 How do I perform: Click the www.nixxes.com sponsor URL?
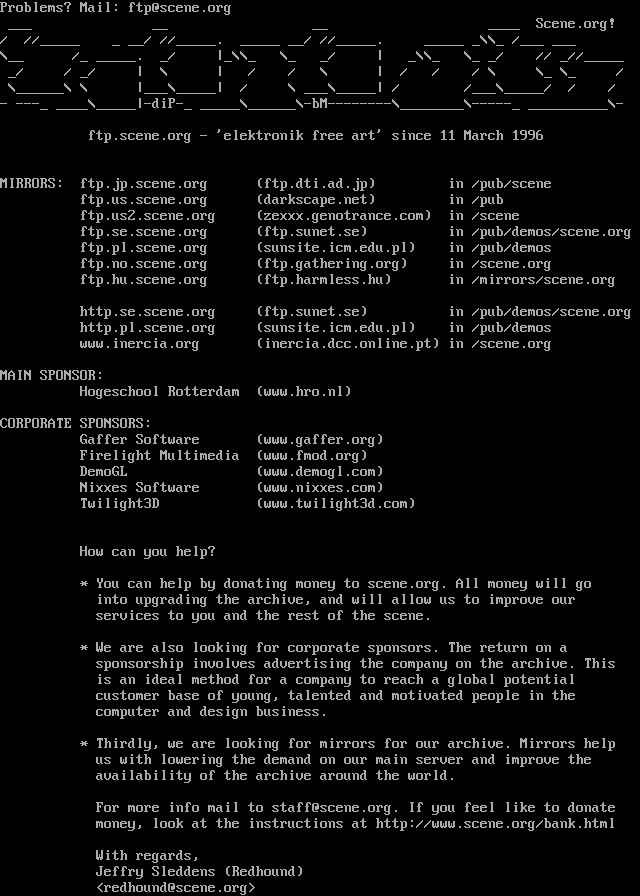coord(320,488)
